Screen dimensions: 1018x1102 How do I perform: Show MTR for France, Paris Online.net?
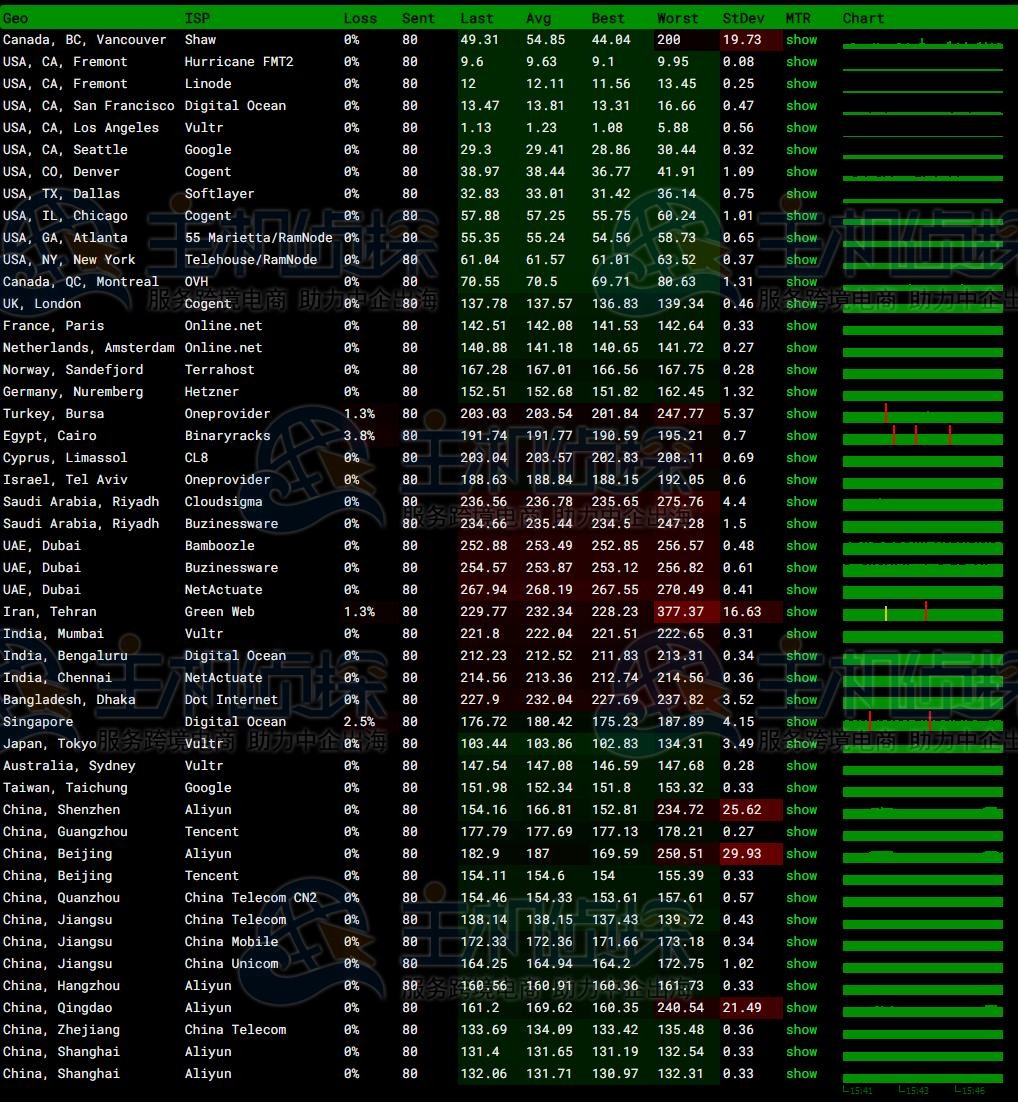tap(801, 326)
